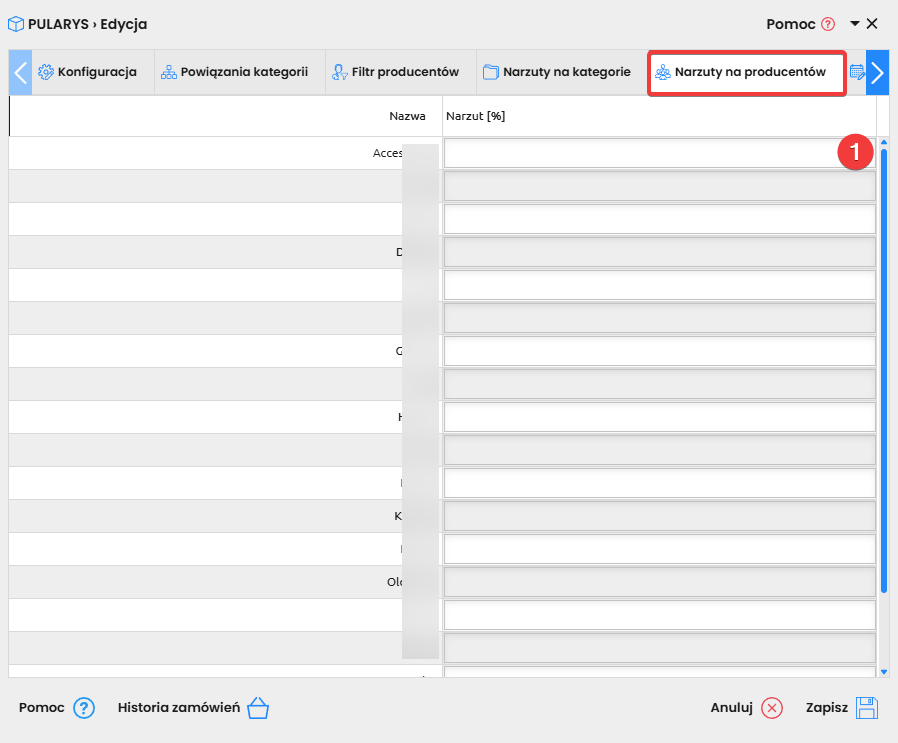Click the PULARYS cube icon in title
This screenshot has height=743, width=898.
pos(16,24)
